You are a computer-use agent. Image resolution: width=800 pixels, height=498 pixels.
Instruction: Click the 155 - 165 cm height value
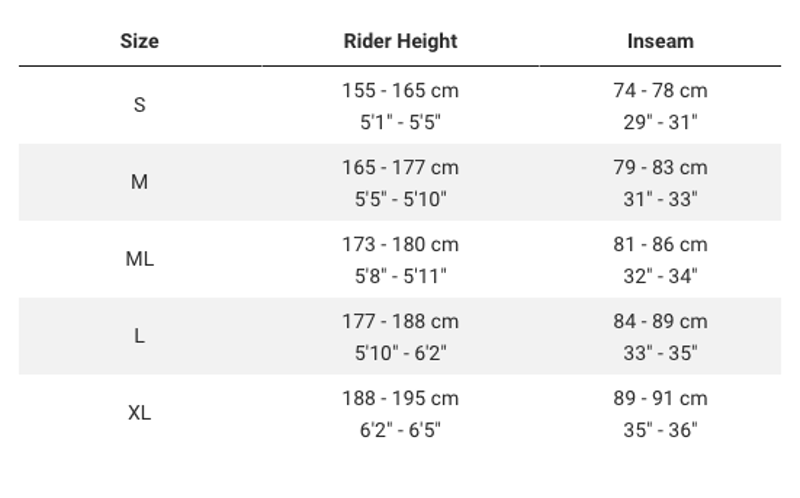pyautogui.click(x=400, y=90)
